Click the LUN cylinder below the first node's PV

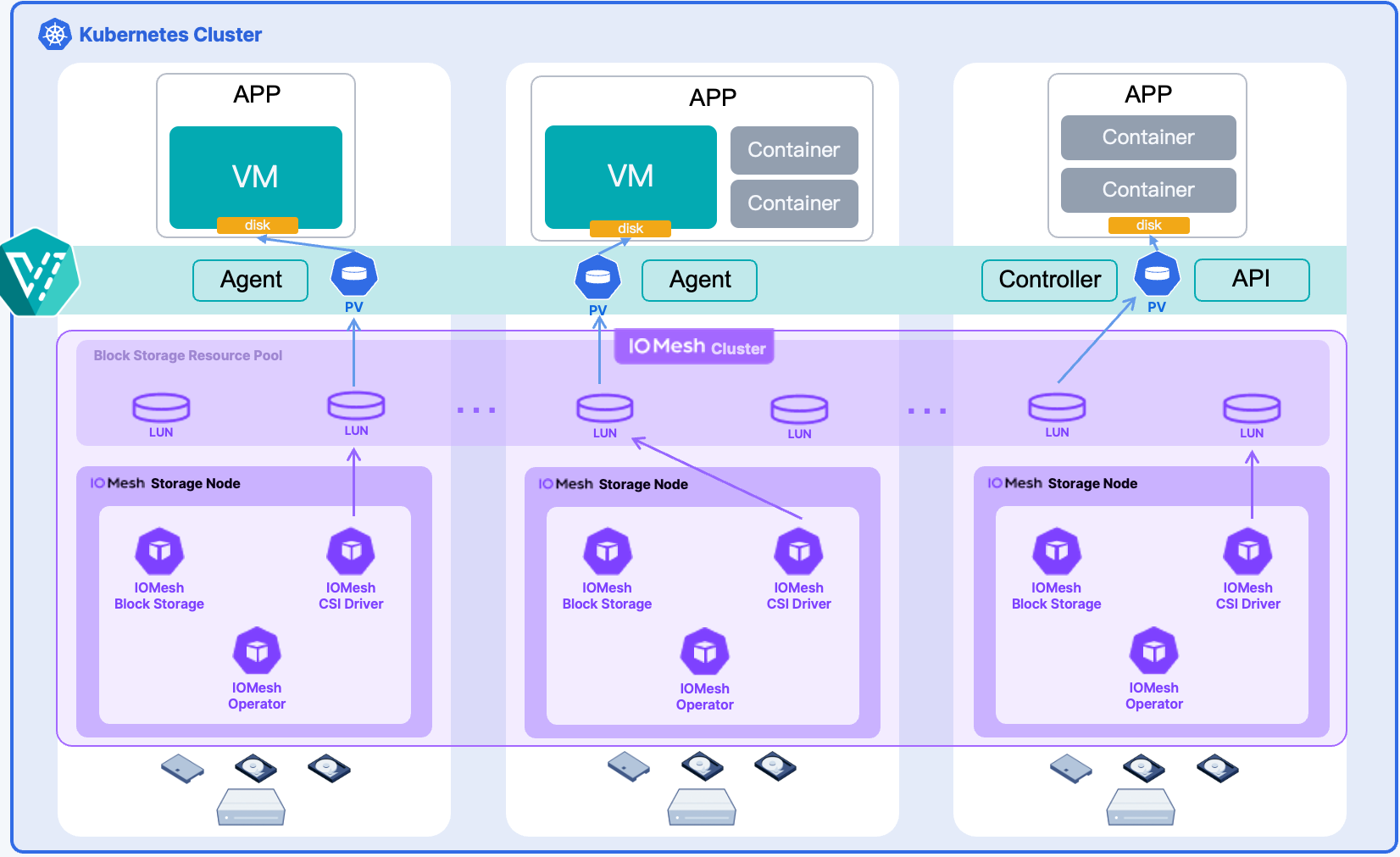click(x=356, y=405)
